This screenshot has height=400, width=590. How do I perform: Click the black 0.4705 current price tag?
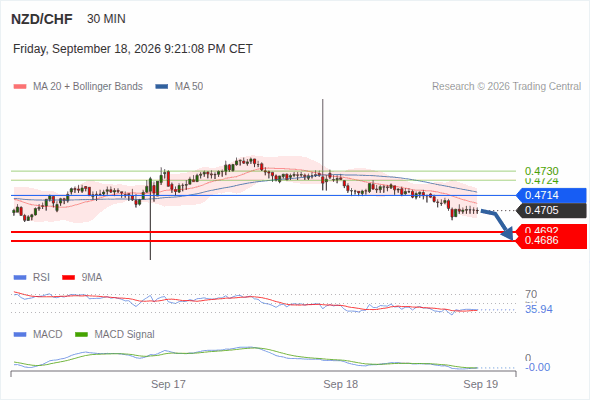click(551, 210)
